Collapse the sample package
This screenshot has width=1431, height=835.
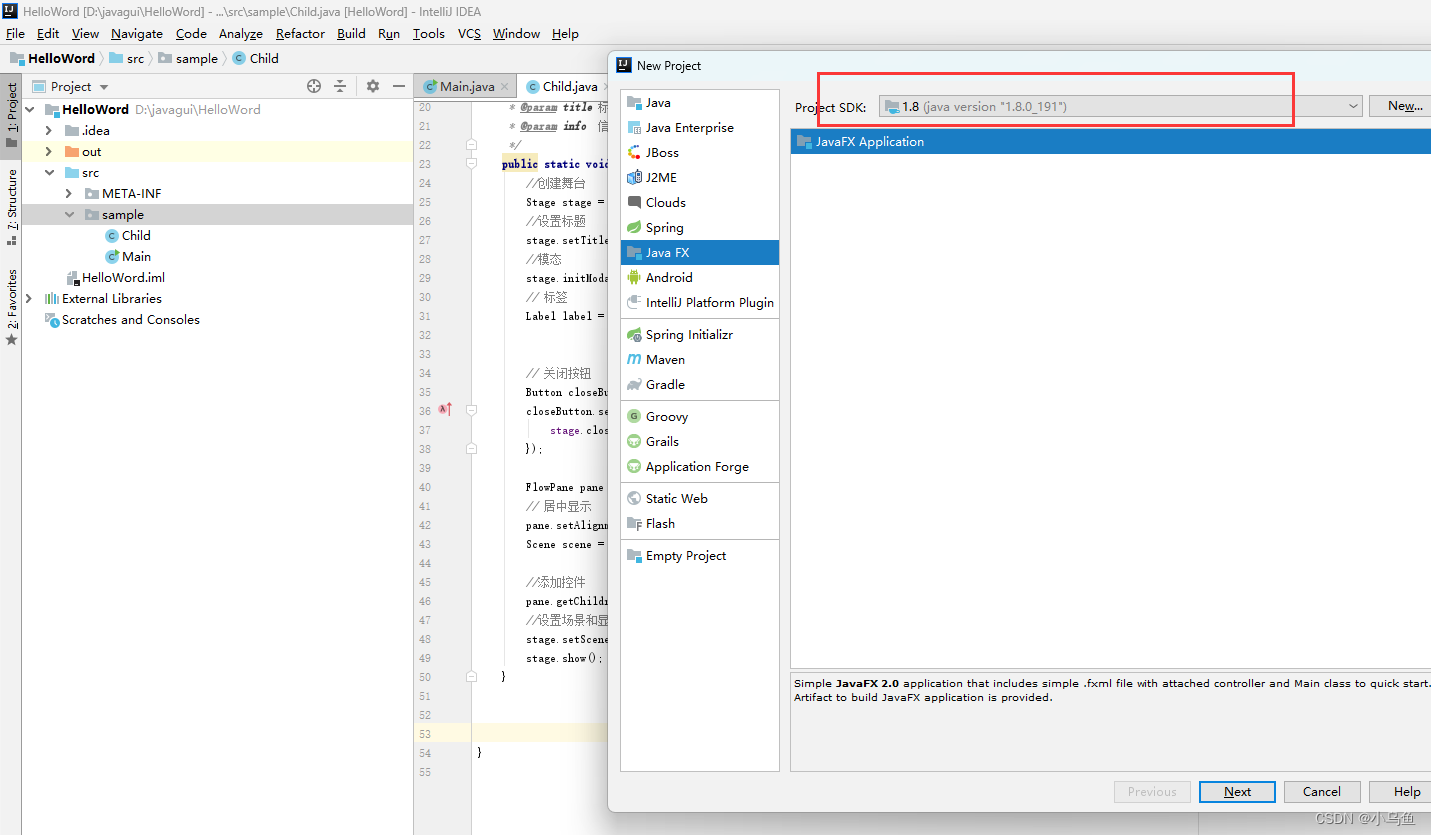pyautogui.click(x=69, y=215)
